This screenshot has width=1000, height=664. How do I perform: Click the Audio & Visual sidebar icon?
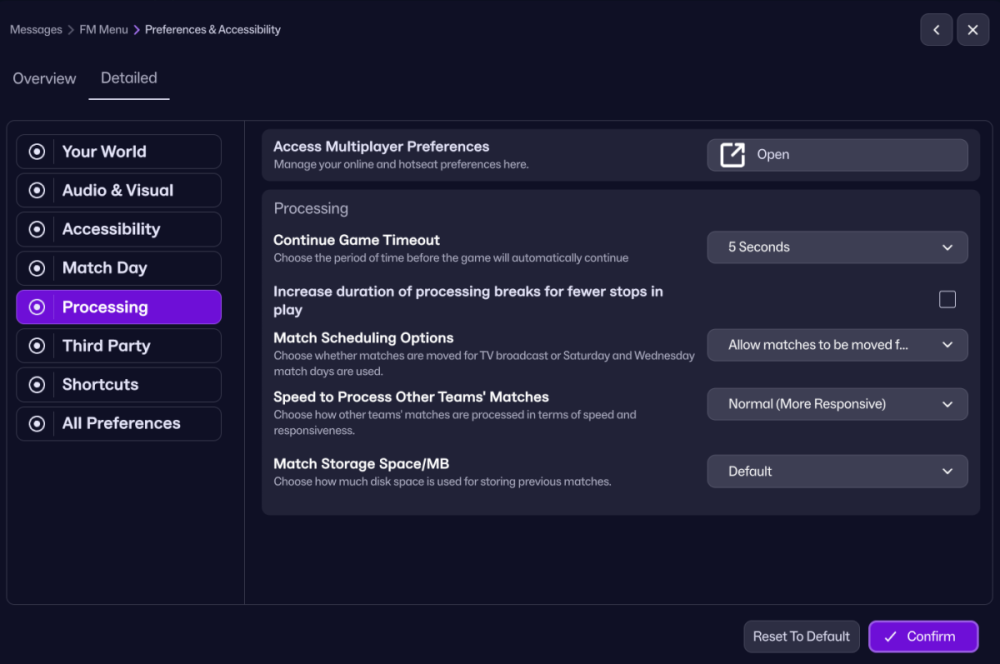tap(37, 190)
